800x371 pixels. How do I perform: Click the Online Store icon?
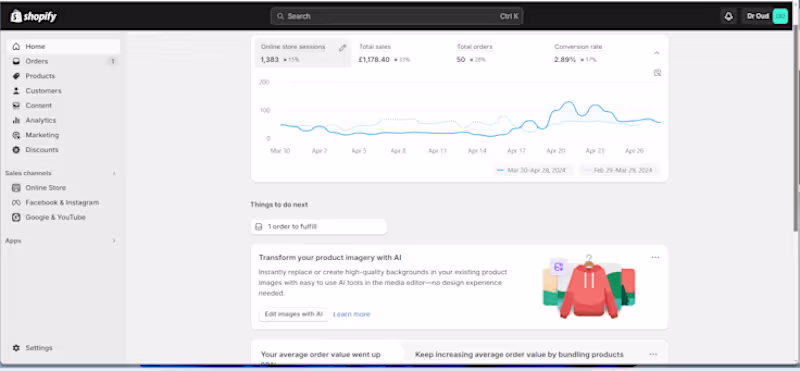click(16, 188)
